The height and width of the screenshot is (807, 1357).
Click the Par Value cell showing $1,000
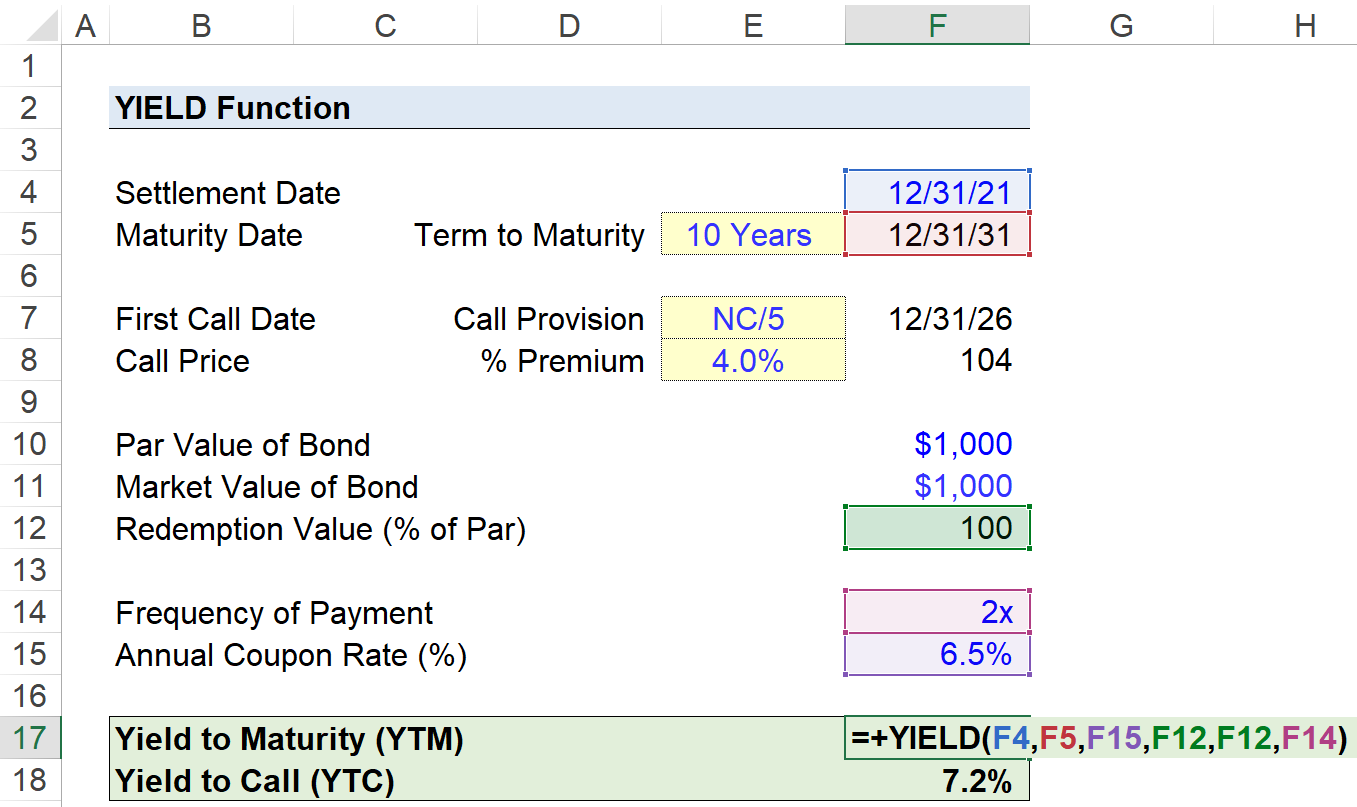[x=937, y=444]
